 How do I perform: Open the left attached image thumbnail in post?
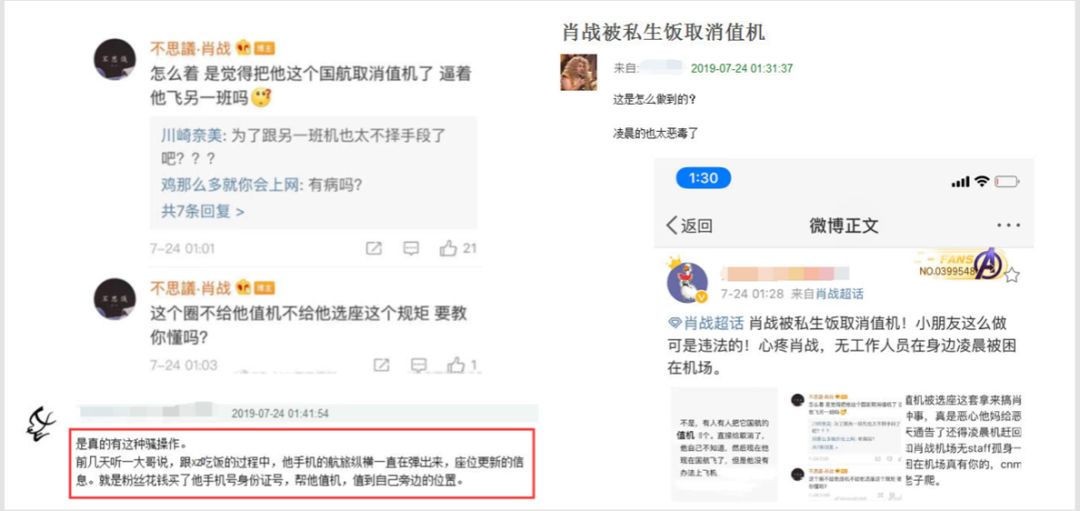724,443
